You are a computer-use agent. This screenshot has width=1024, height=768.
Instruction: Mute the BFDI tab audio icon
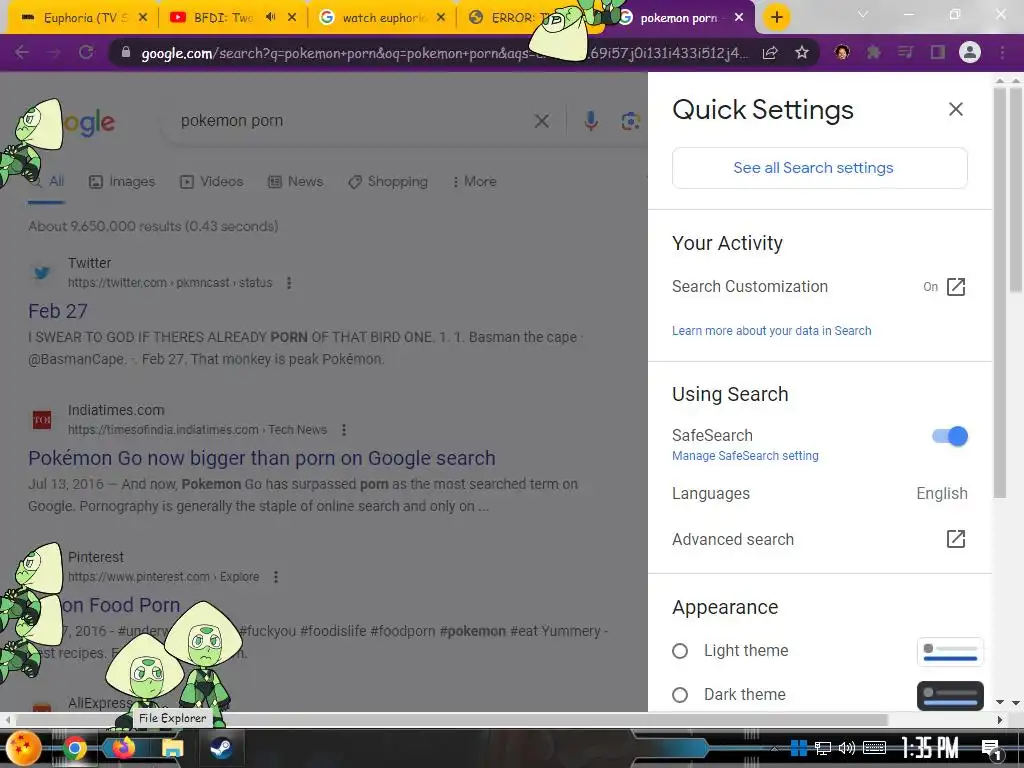pyautogui.click(x=271, y=18)
